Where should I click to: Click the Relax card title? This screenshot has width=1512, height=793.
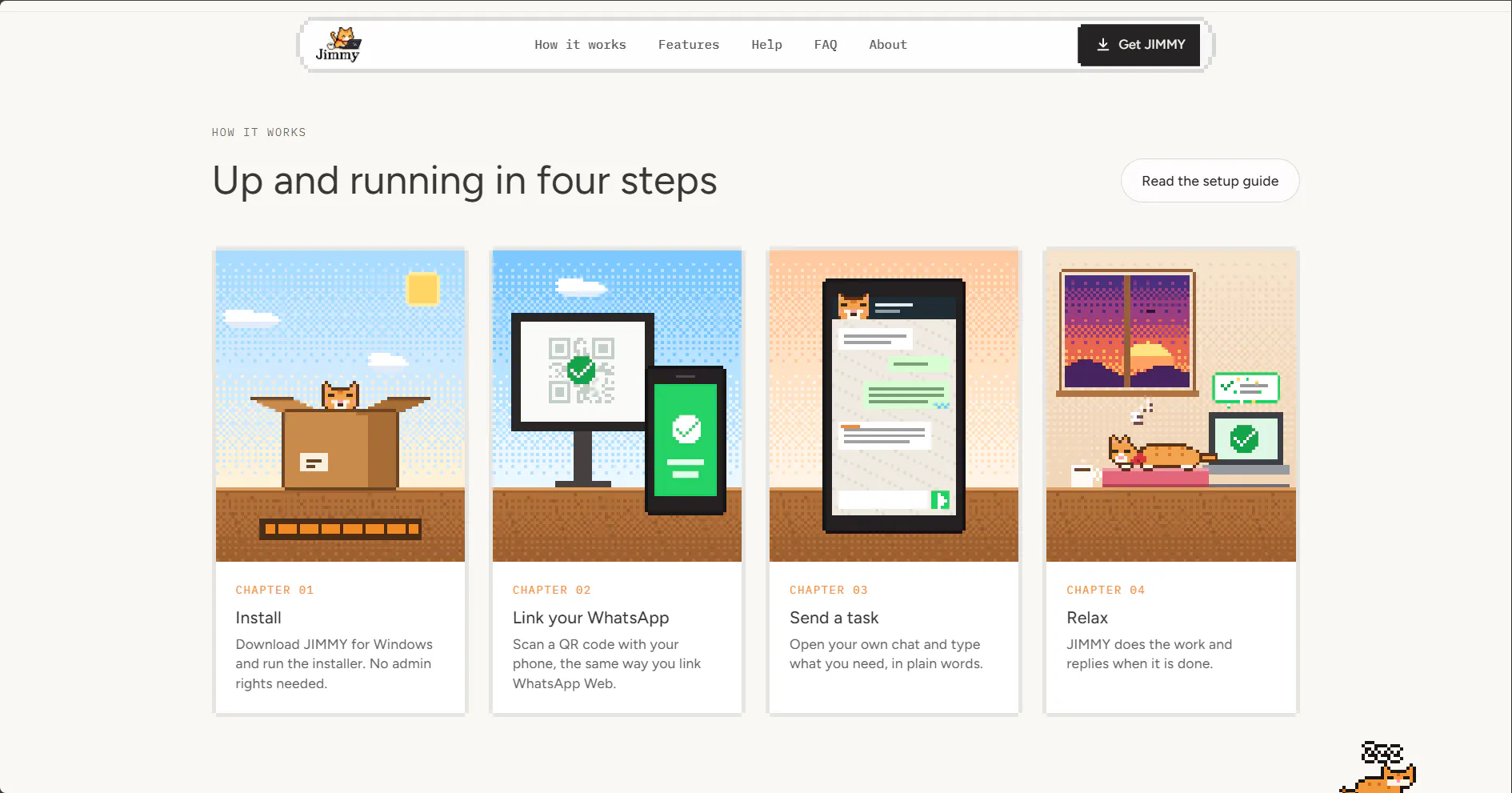coord(1087,618)
